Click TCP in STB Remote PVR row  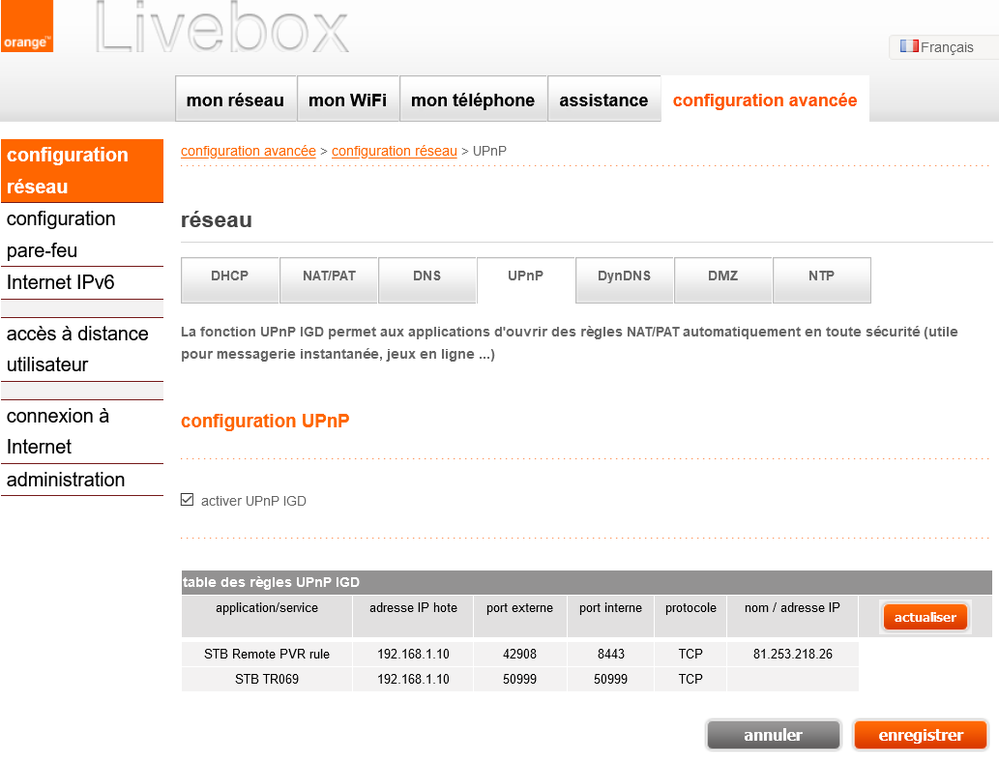(x=691, y=654)
